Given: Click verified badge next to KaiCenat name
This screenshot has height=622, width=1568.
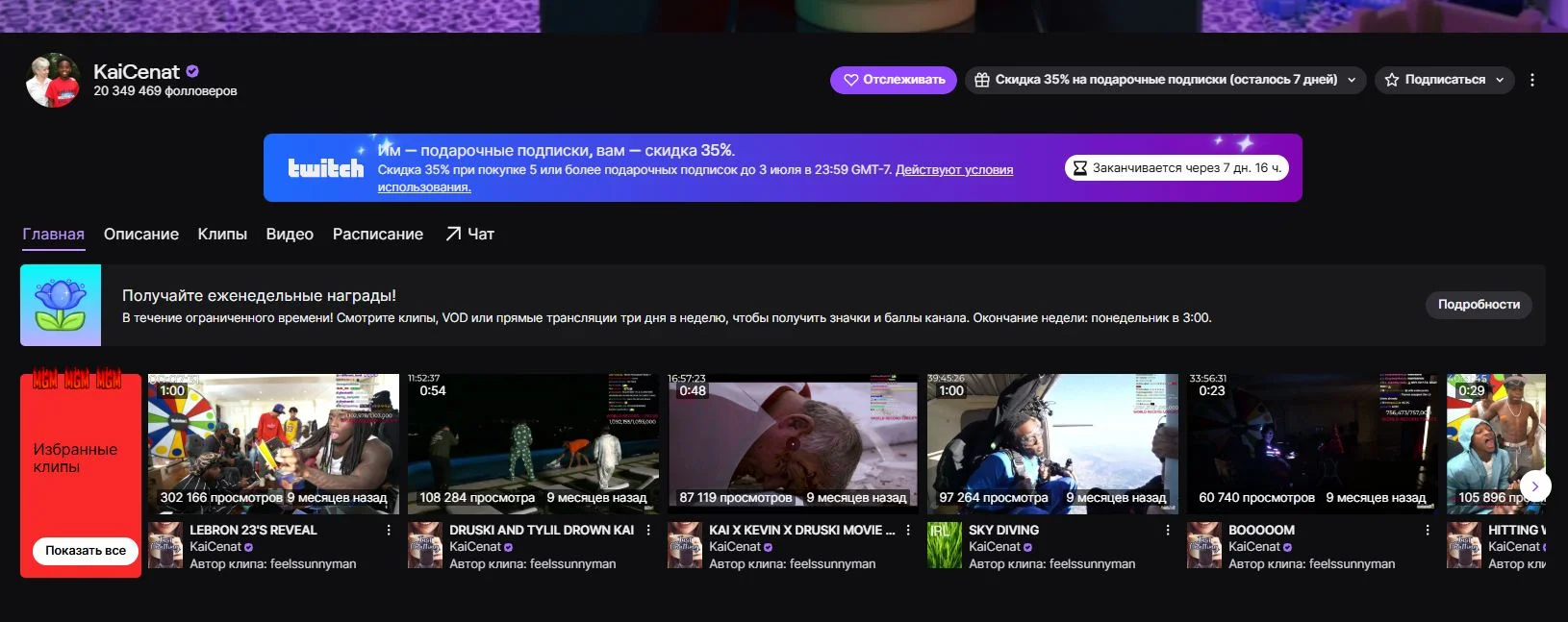Looking at the screenshot, I should [x=192, y=71].
